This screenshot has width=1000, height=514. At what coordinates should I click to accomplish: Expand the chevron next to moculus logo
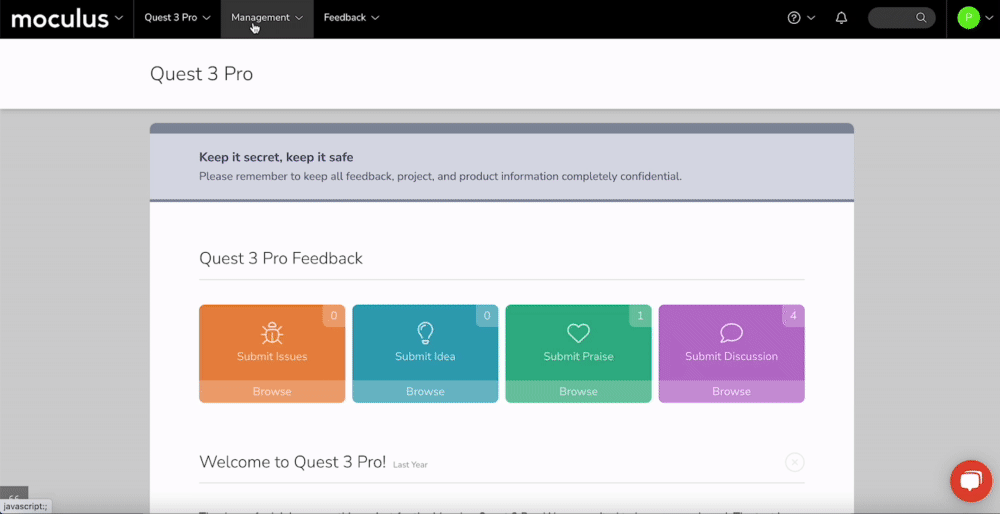tap(119, 18)
